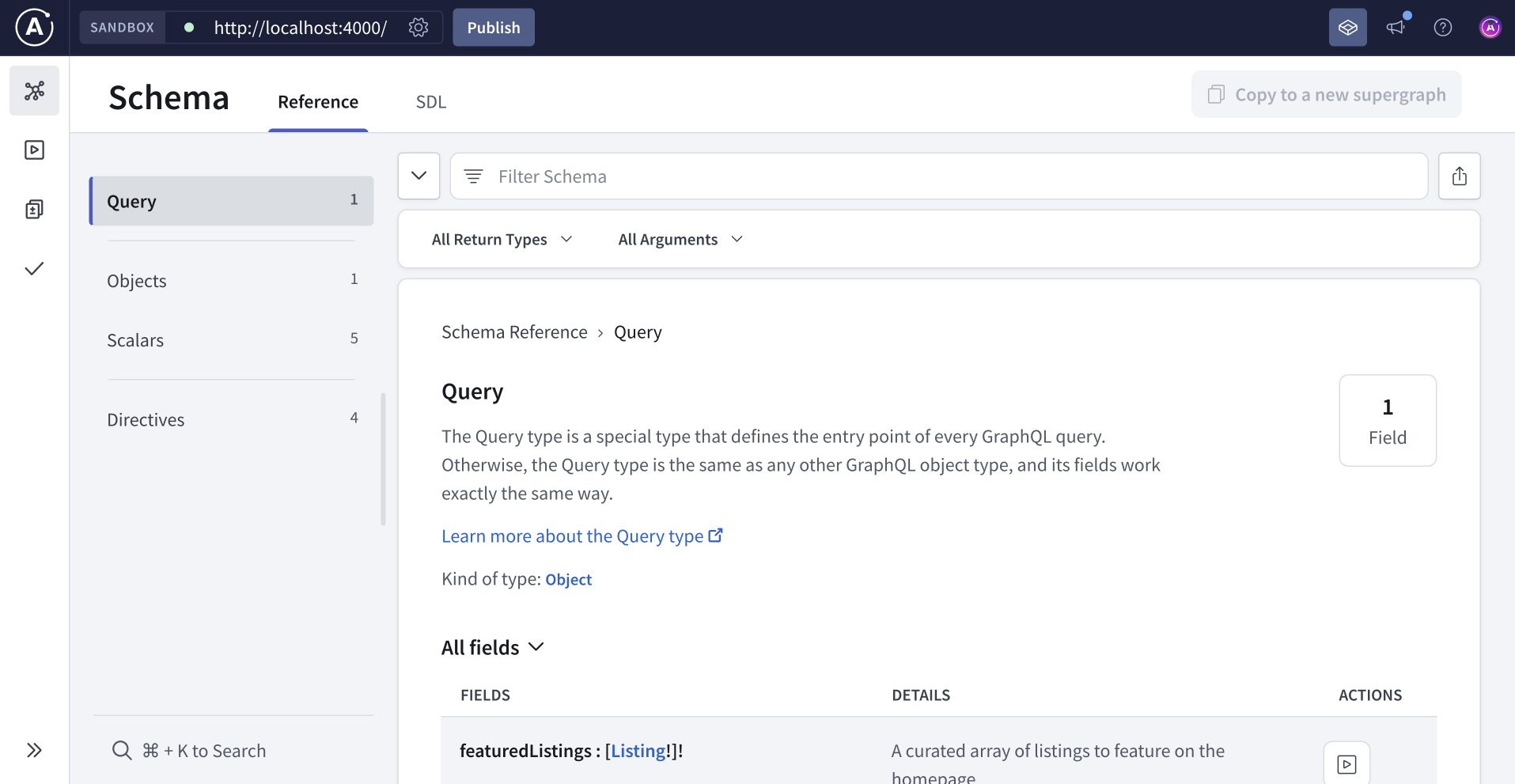This screenshot has width=1515, height=784.
Task: Click the Apollo account avatar
Action: (x=1490, y=27)
